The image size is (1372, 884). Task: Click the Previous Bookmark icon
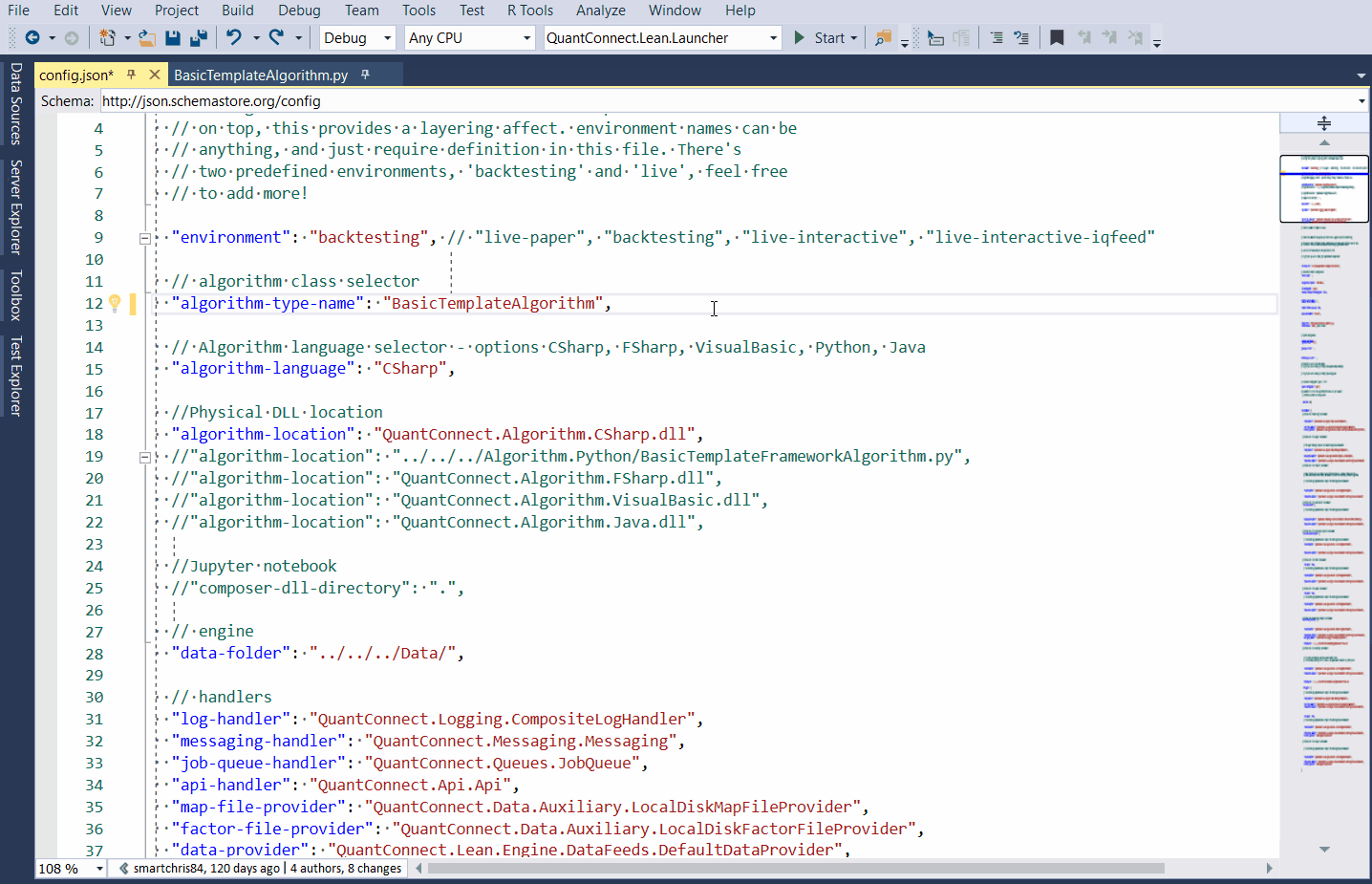coord(1084,38)
